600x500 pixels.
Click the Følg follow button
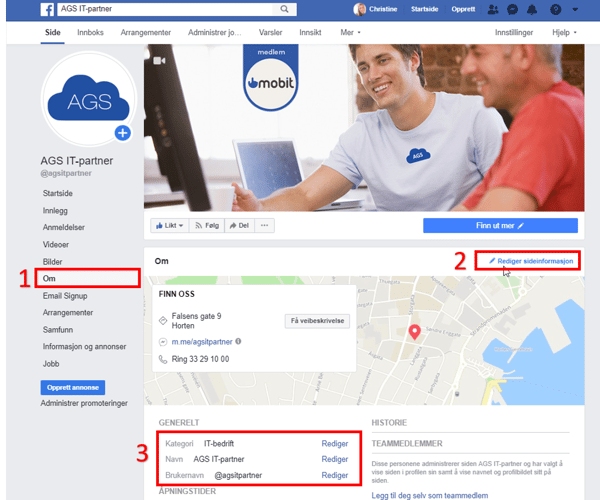coord(207,225)
